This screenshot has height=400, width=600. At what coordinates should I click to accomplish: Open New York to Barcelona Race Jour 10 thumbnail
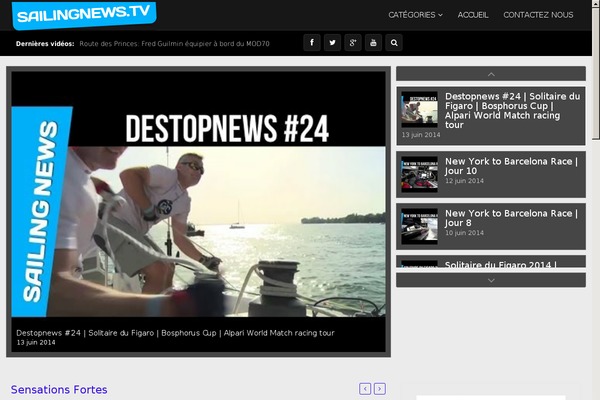[x=419, y=175]
